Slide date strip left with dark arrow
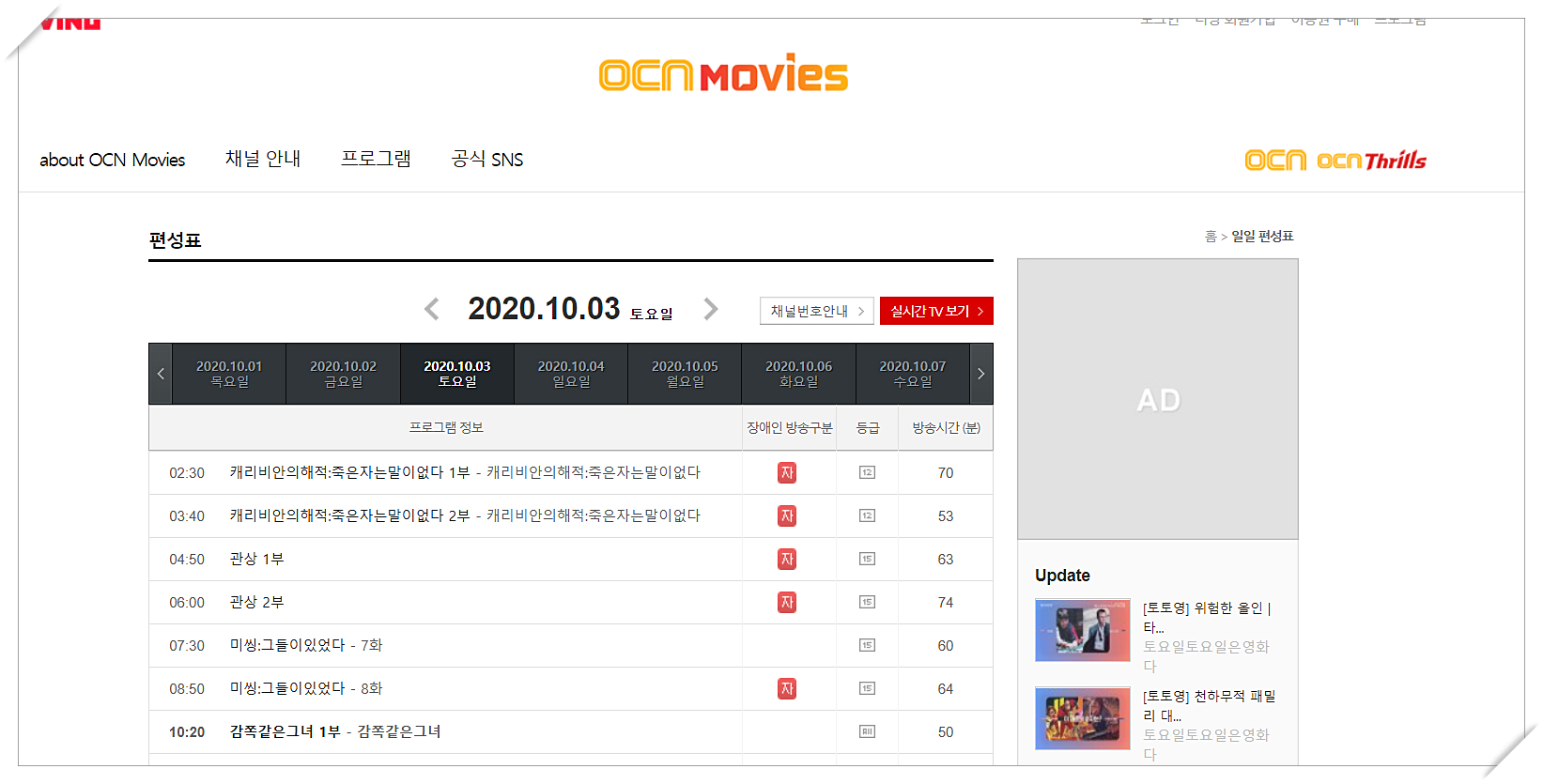 161,374
